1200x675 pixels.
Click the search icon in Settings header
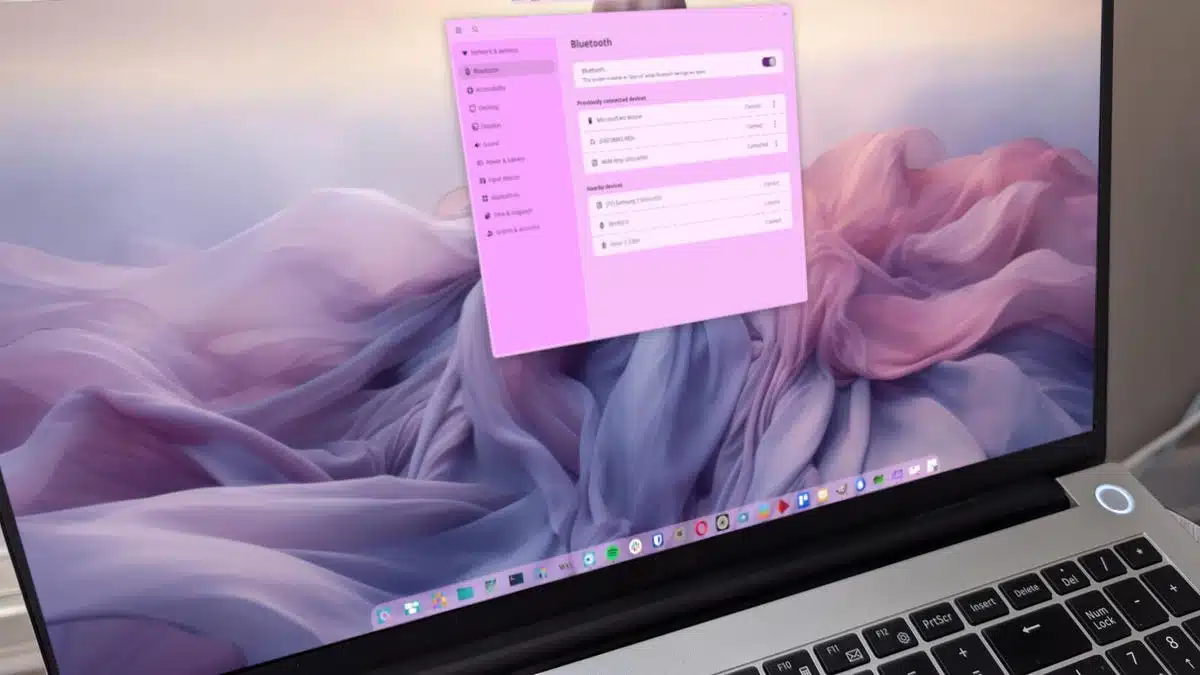coord(475,29)
